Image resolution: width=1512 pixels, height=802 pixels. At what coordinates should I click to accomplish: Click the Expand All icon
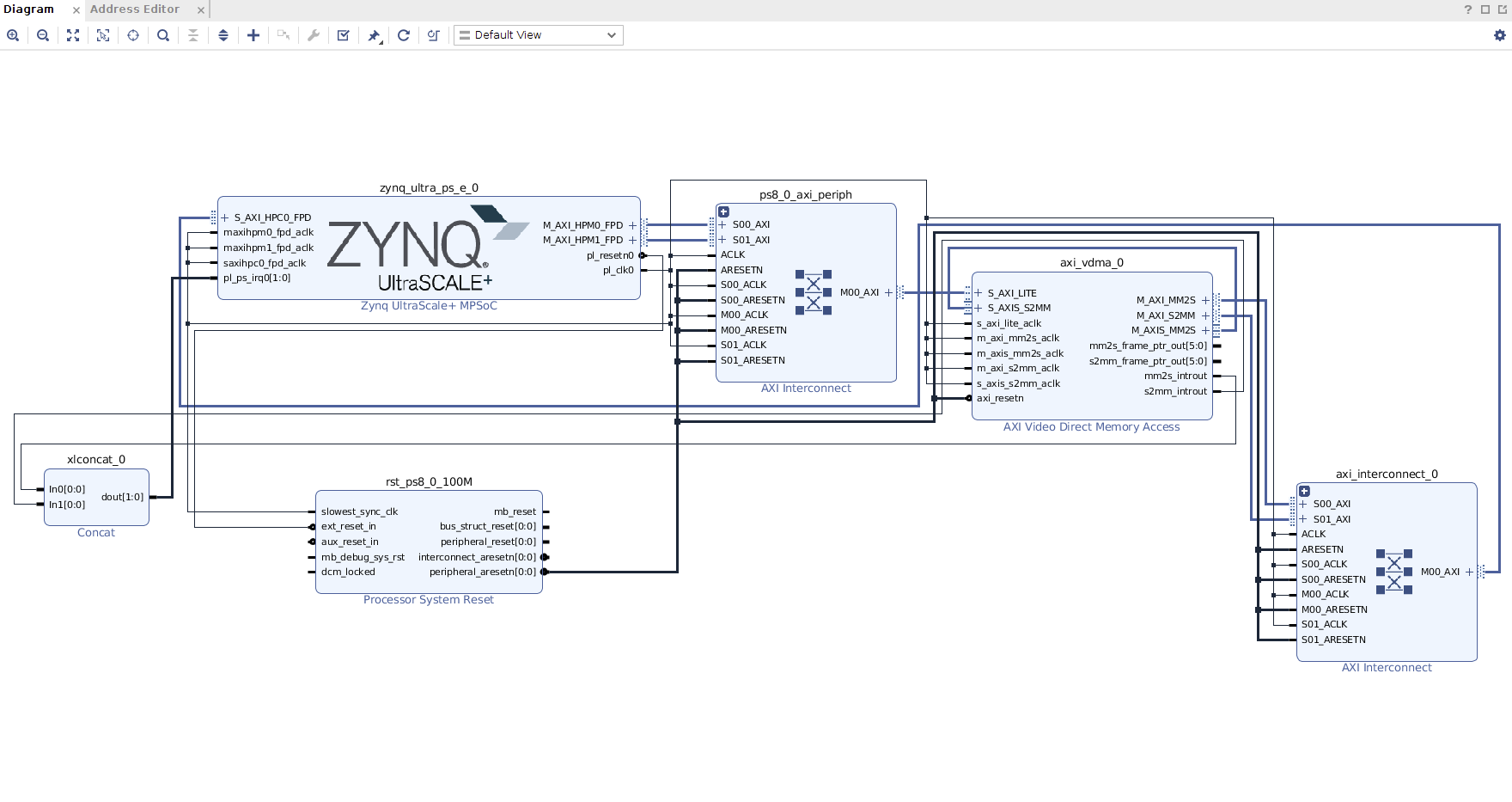(x=223, y=35)
